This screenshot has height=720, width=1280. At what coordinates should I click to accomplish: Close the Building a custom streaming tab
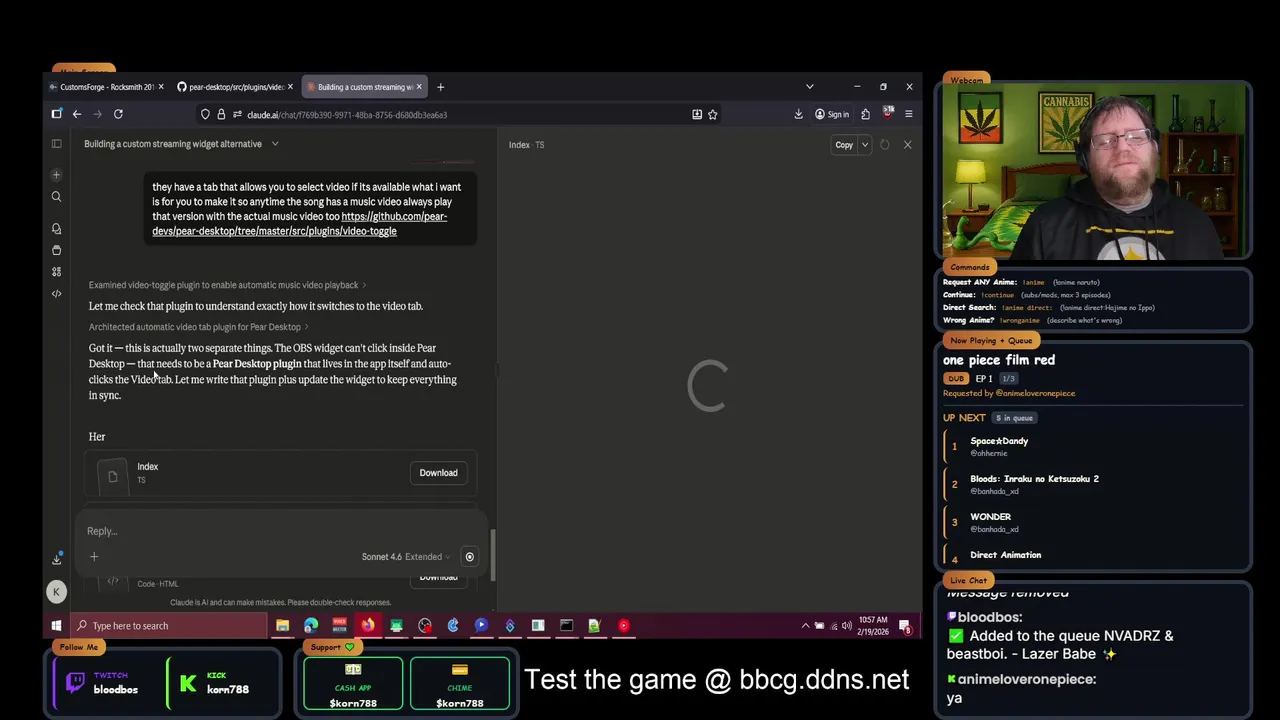point(419,87)
